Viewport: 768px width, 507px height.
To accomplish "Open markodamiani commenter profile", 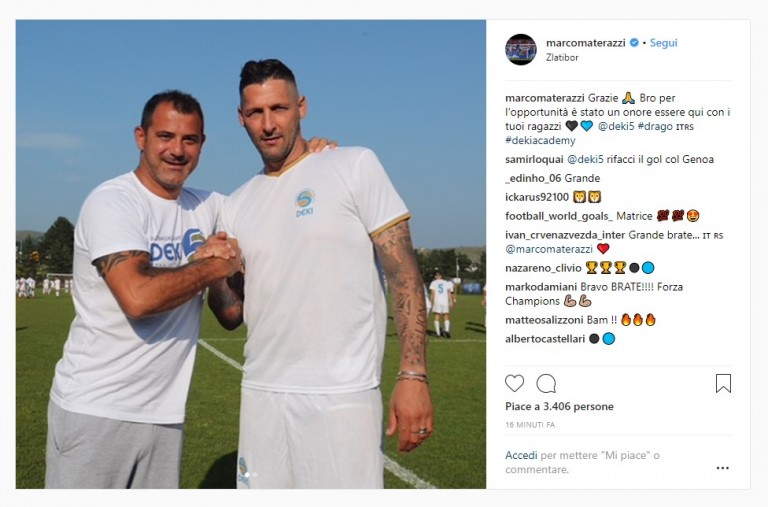I will pyautogui.click(x=541, y=287).
